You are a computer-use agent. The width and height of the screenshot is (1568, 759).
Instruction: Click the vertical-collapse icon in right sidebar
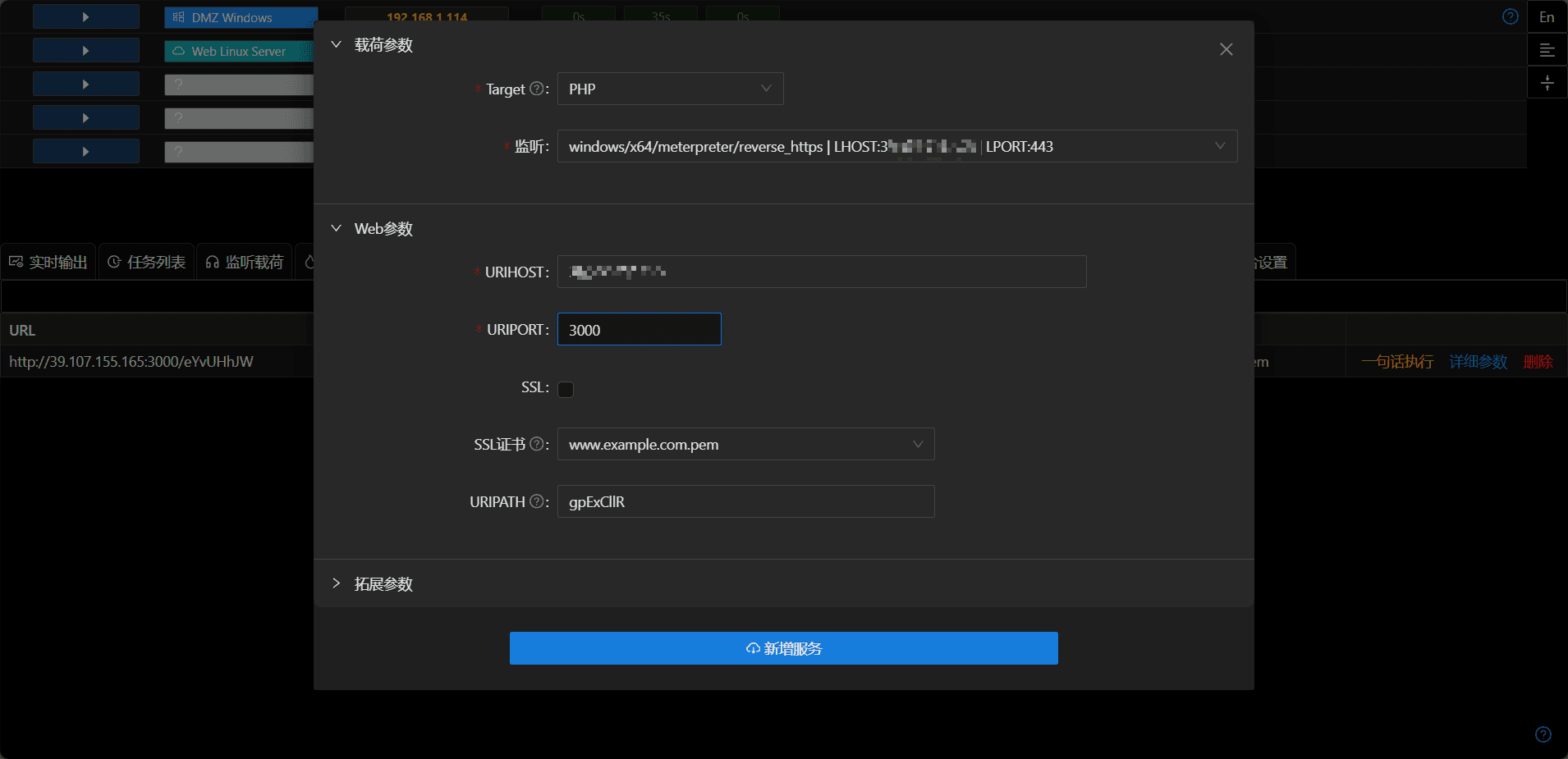click(x=1547, y=83)
